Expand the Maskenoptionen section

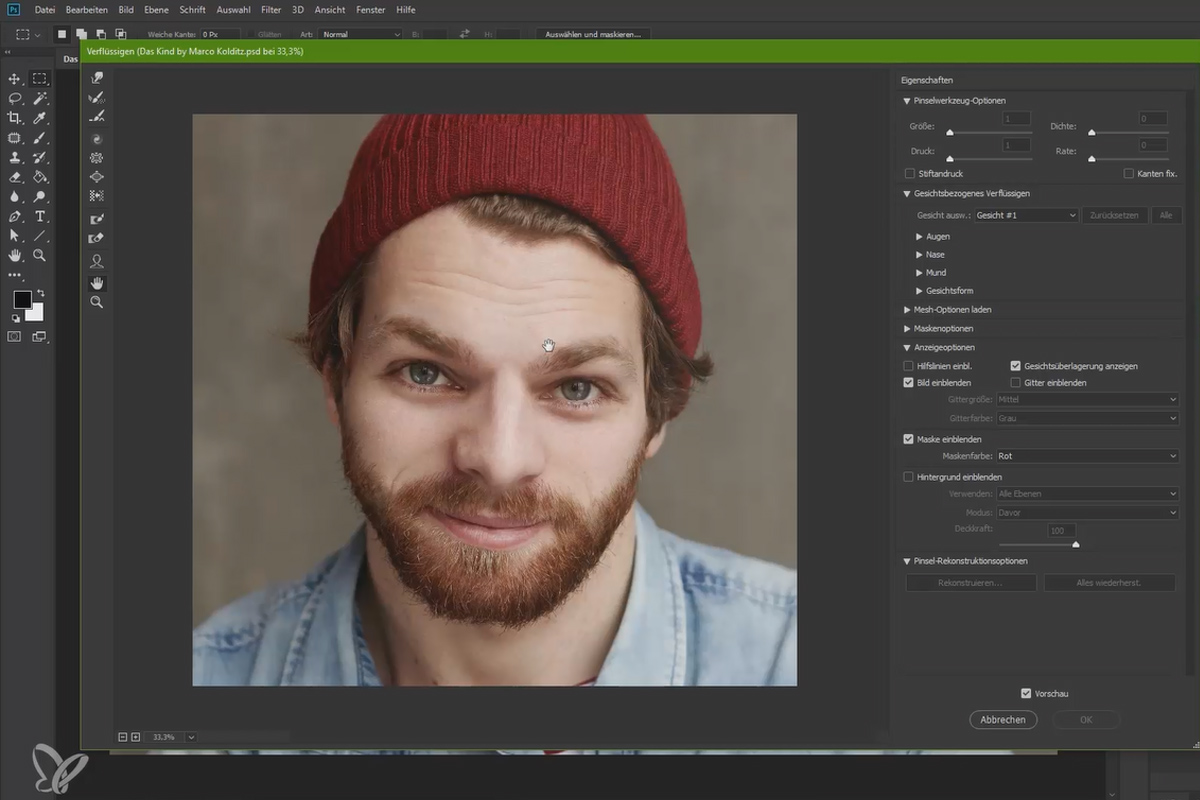click(907, 329)
